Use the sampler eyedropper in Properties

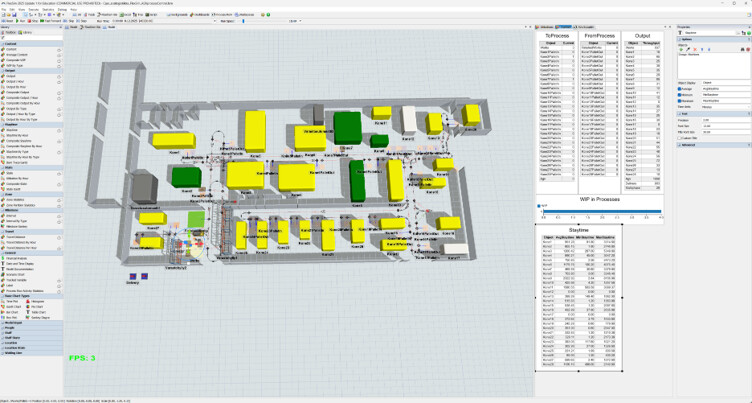(x=688, y=49)
